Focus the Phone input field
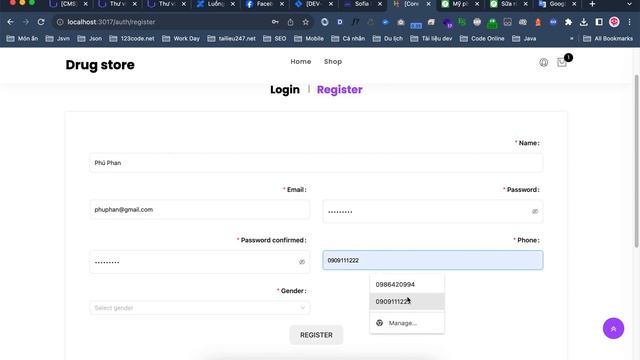The height and width of the screenshot is (360, 640). point(433,260)
